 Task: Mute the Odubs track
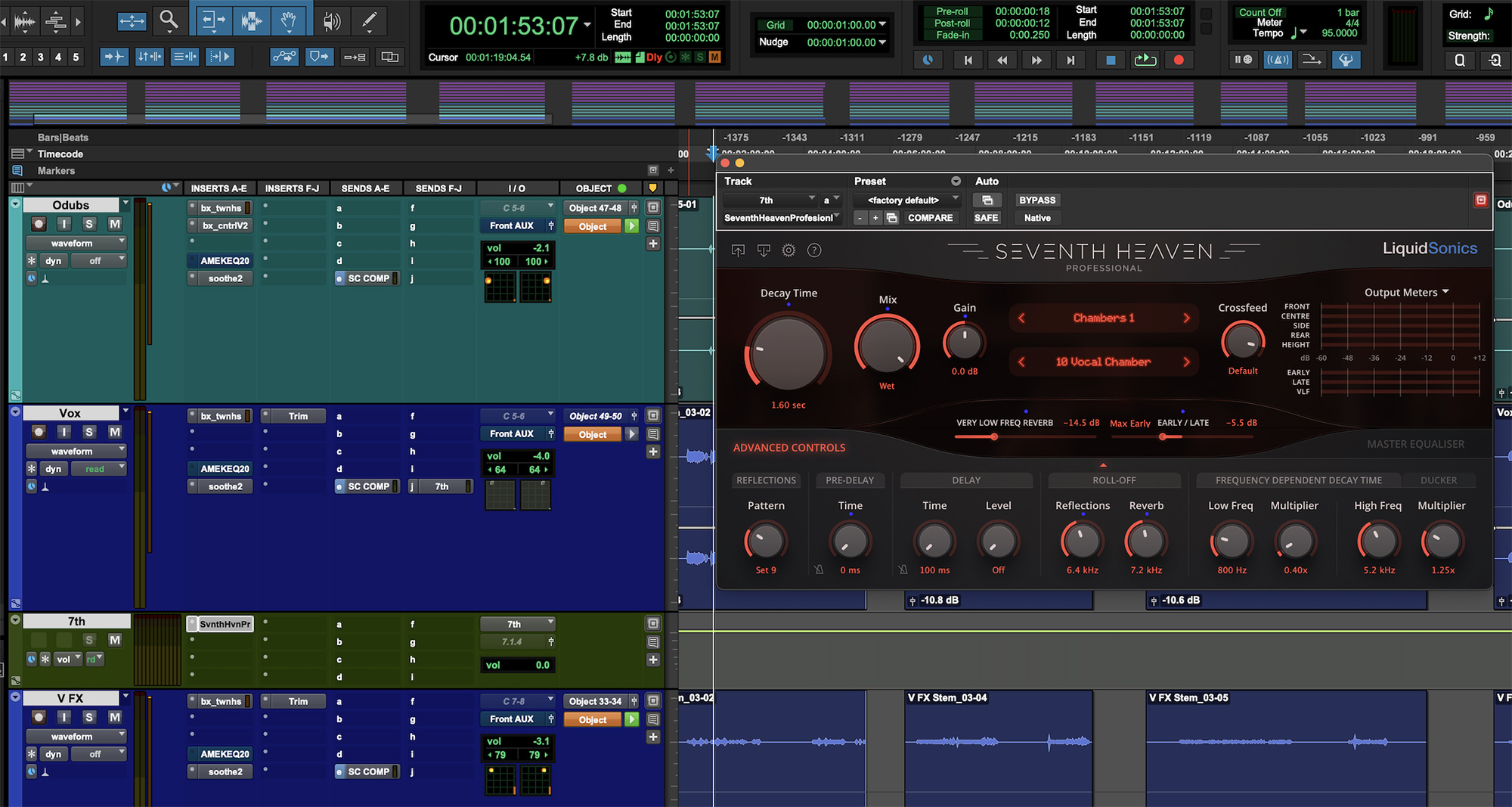tap(114, 224)
